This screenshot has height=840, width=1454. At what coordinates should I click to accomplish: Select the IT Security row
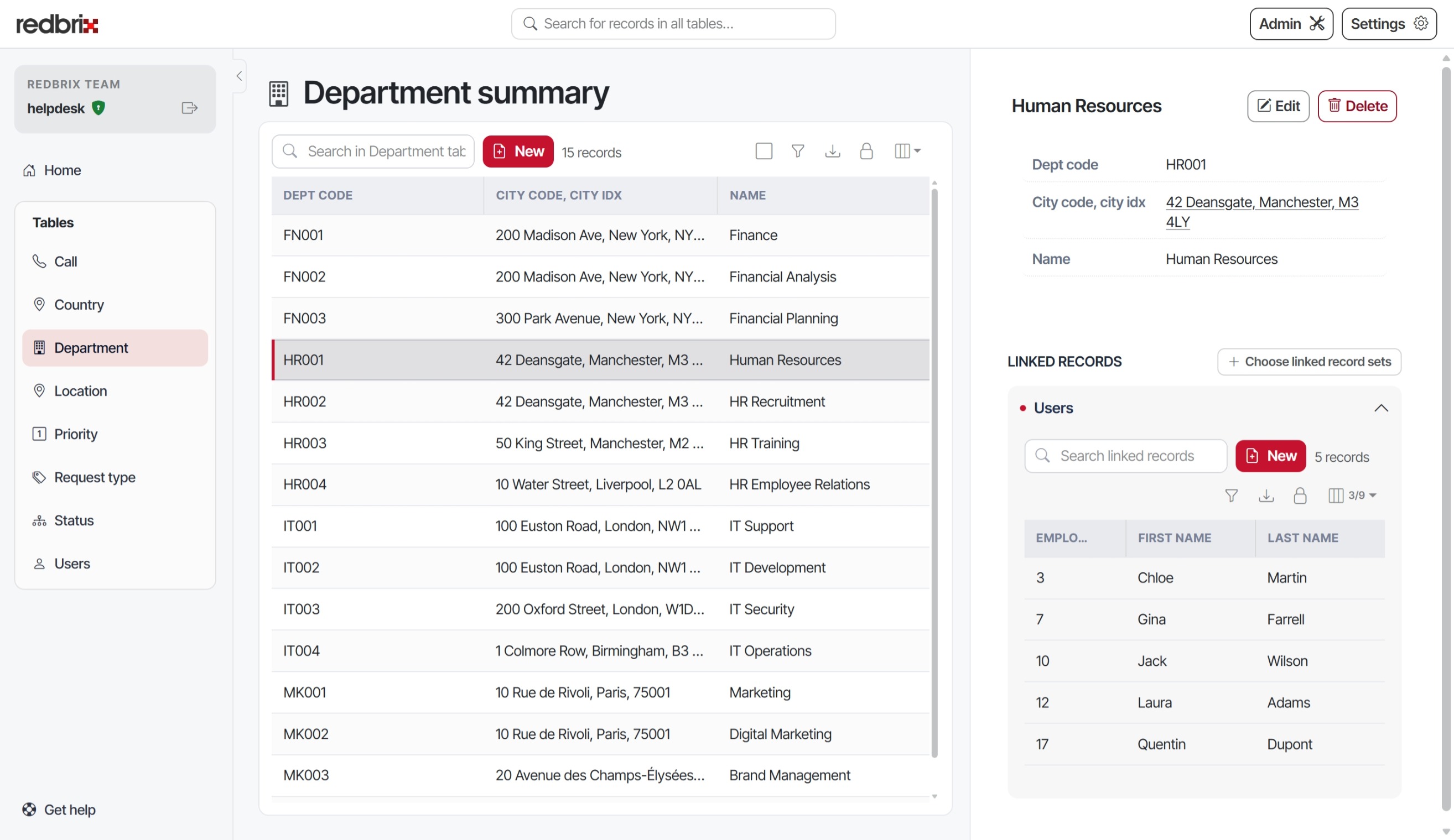[600, 609]
